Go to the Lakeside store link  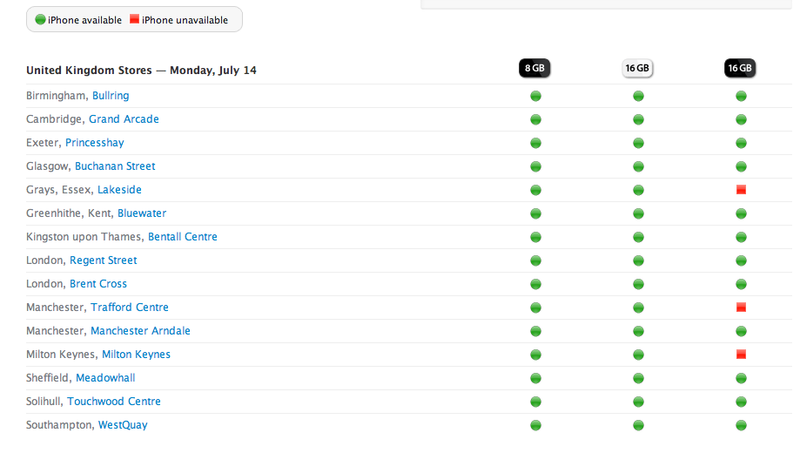pos(119,190)
